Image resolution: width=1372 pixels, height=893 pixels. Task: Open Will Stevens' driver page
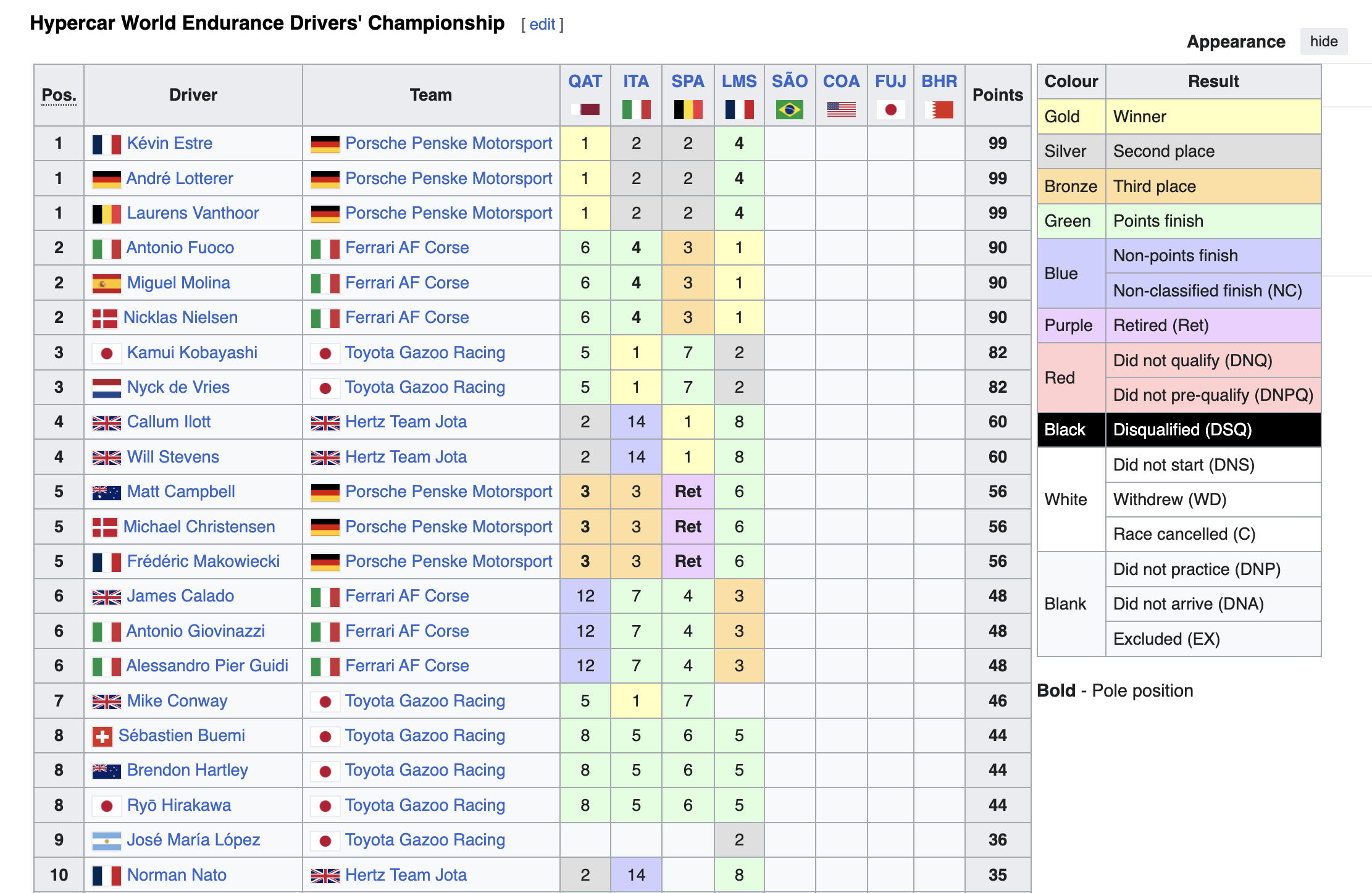173,457
